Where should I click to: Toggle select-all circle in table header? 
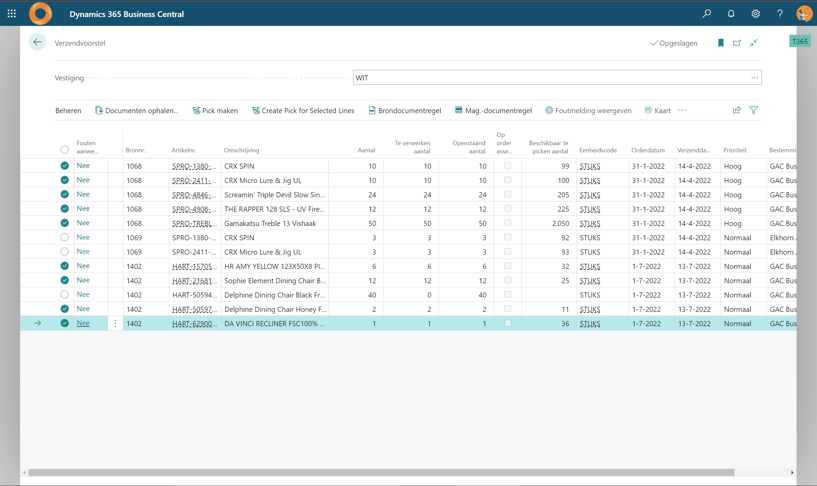64,149
